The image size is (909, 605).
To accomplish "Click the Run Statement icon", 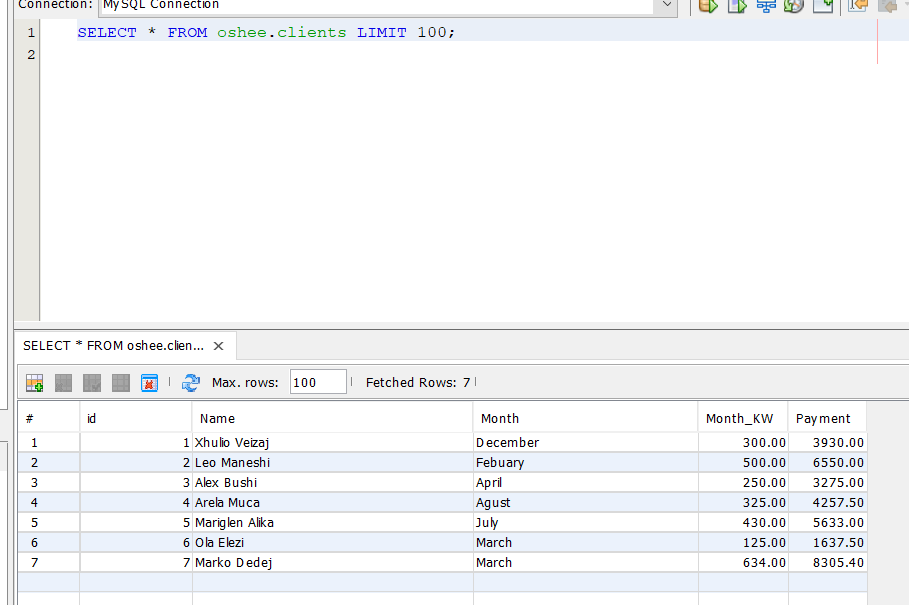I will coord(737,6).
